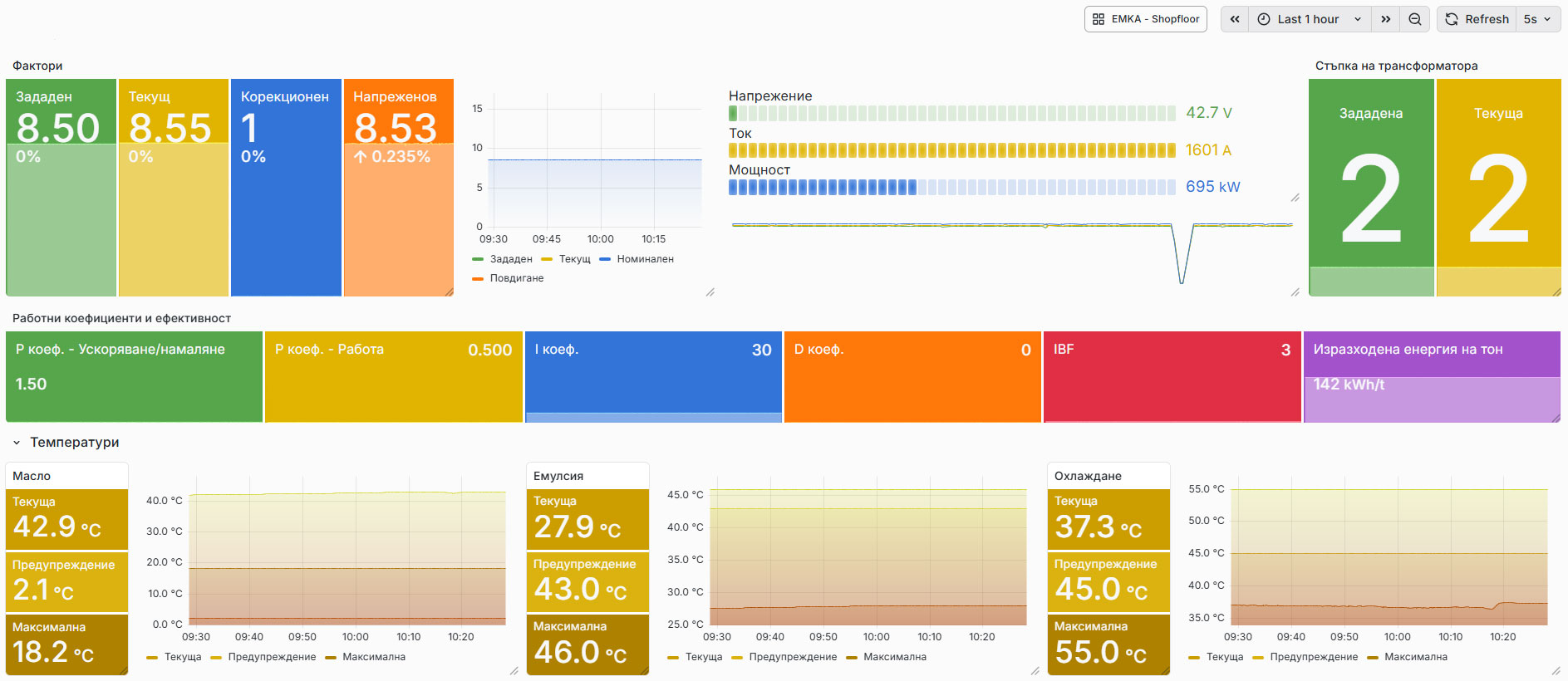1568x681 pixels.
Task: Select the Текущ 8.55 stat value
Action: pos(170,128)
